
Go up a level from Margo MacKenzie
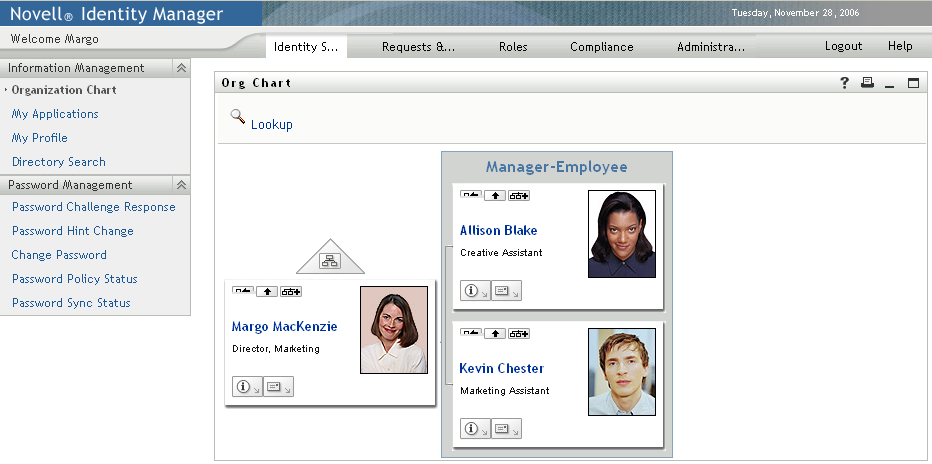267,291
